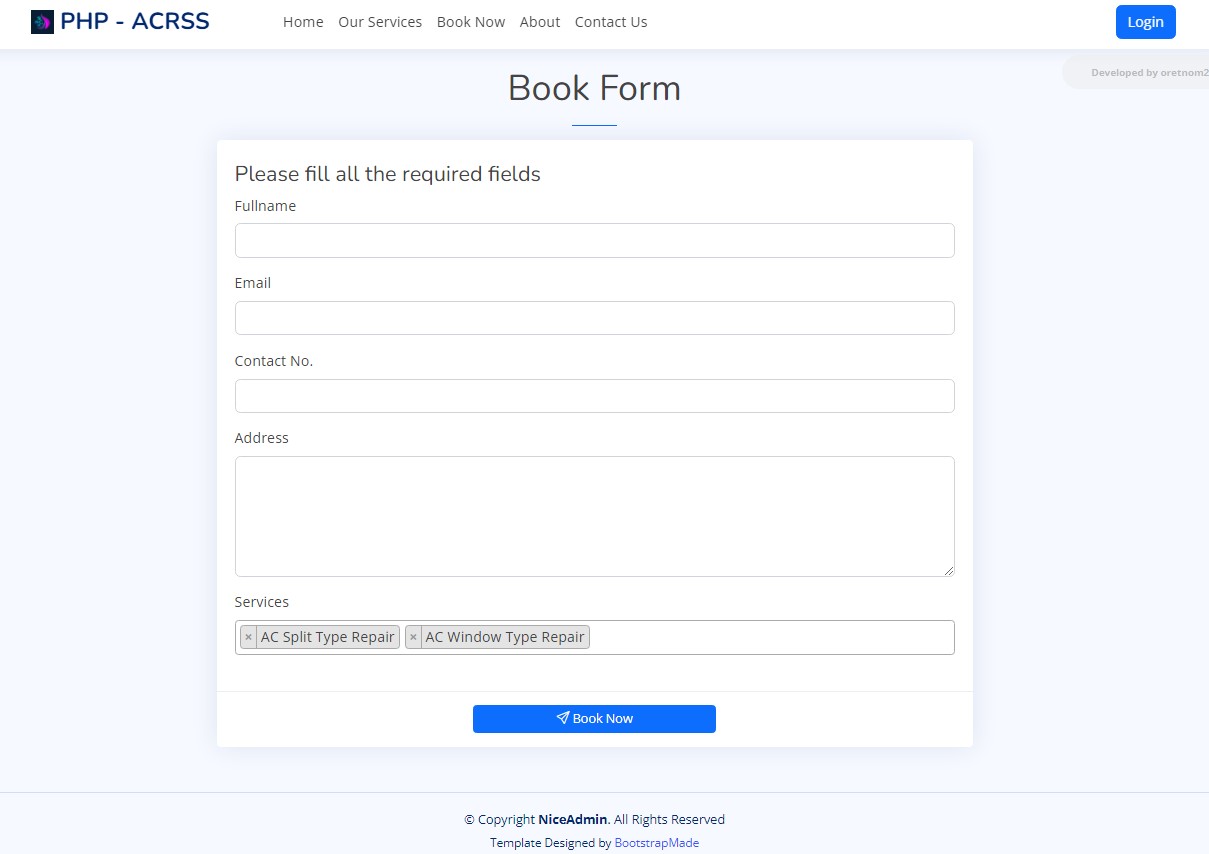The image size is (1209, 854).
Task: Select Book Now in the navigation bar
Action: pos(471,22)
